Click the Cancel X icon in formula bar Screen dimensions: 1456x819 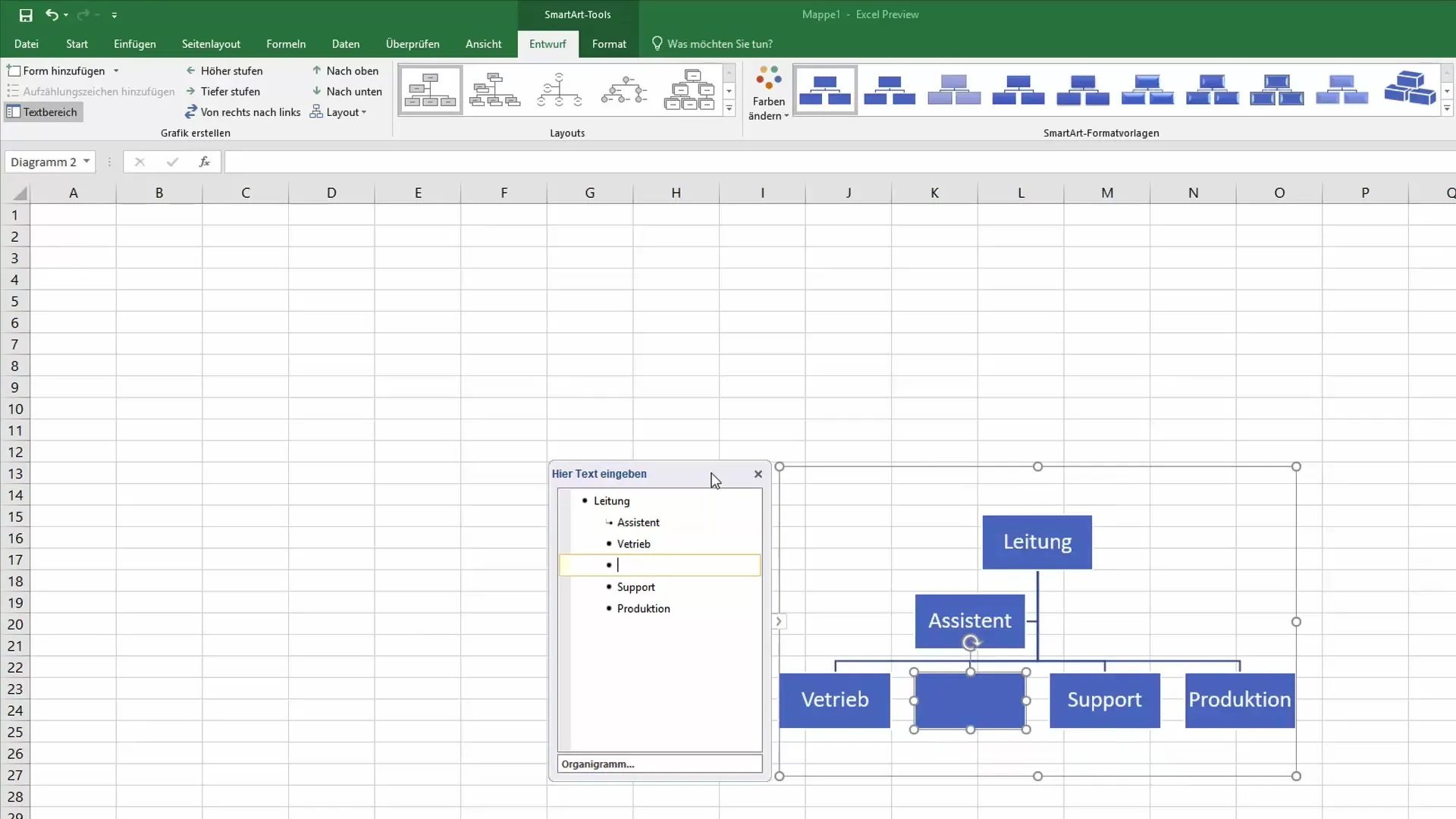click(140, 162)
